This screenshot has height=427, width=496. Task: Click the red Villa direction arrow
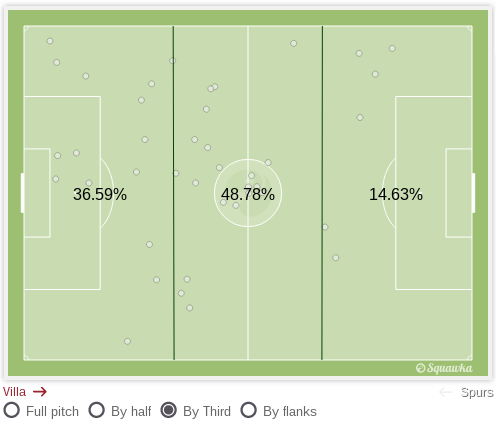click(x=40, y=392)
